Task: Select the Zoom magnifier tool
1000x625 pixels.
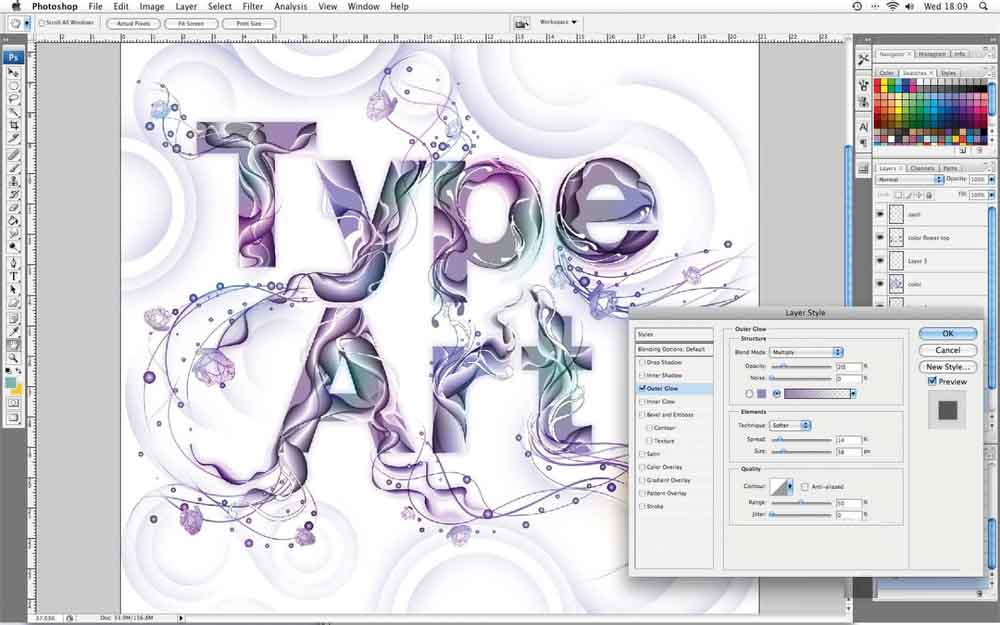Action: point(13,358)
